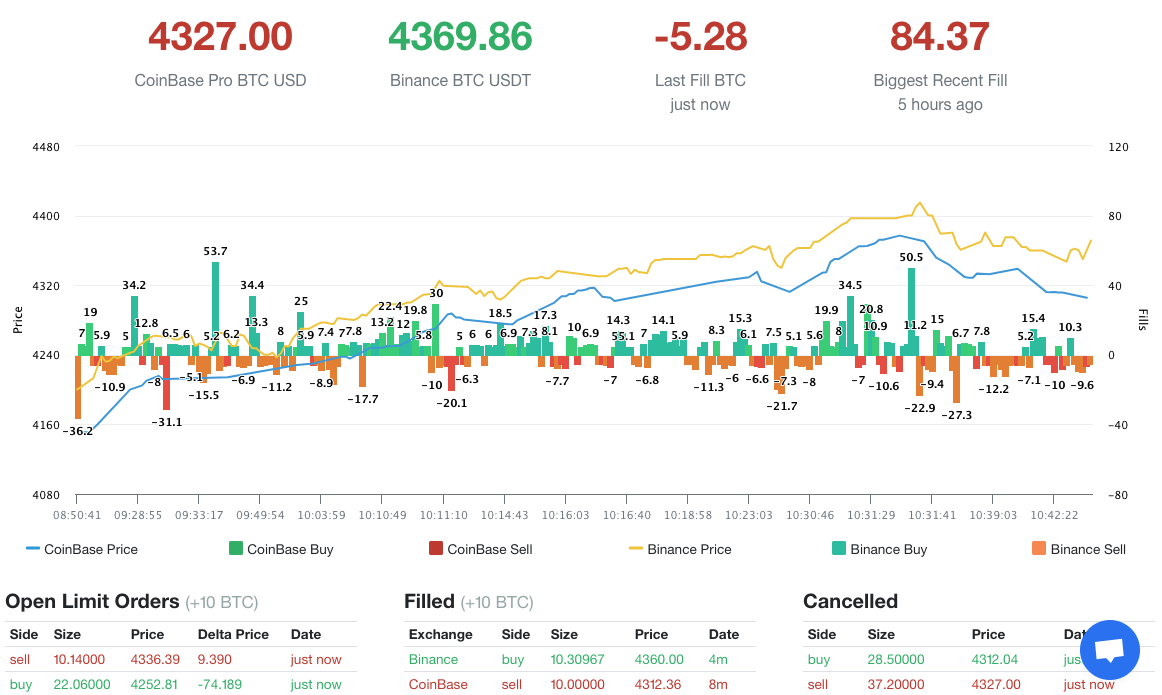Viewport: 1162px width, 695px height.
Task: Click Binance in the Filled table
Action: [x=433, y=659]
